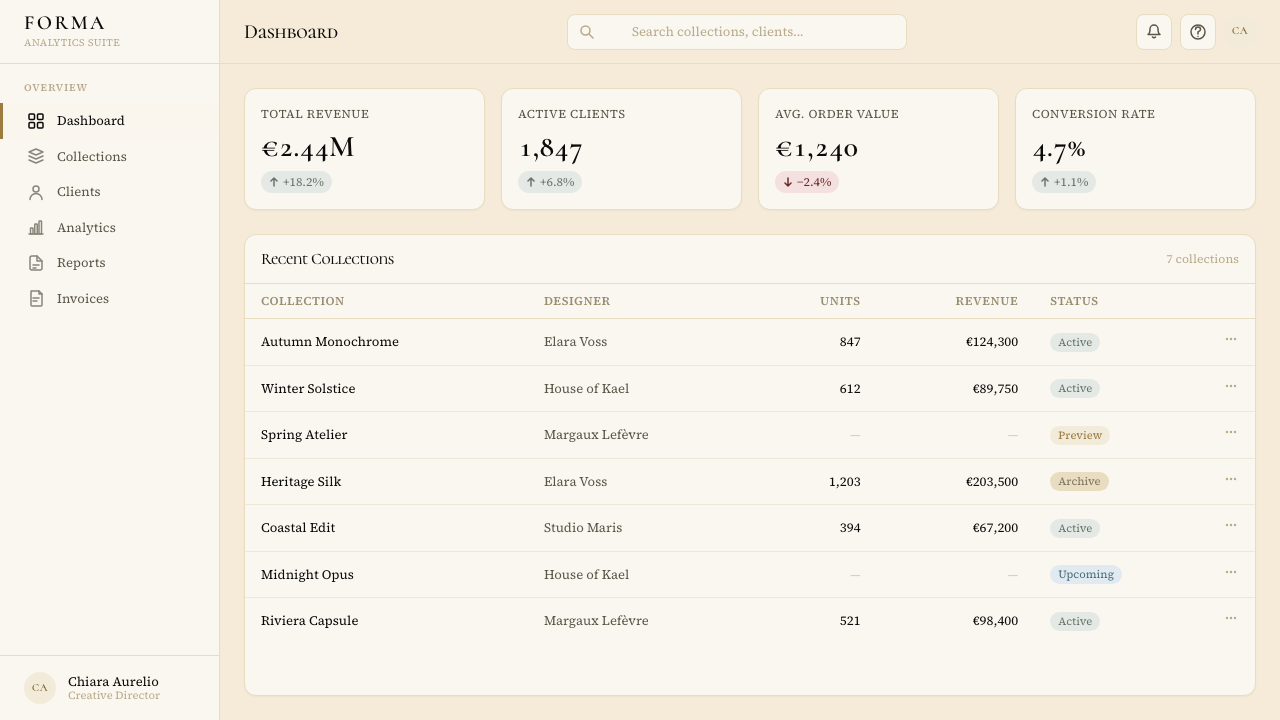Click the Reports document icon
1280x720 pixels.
click(36, 263)
